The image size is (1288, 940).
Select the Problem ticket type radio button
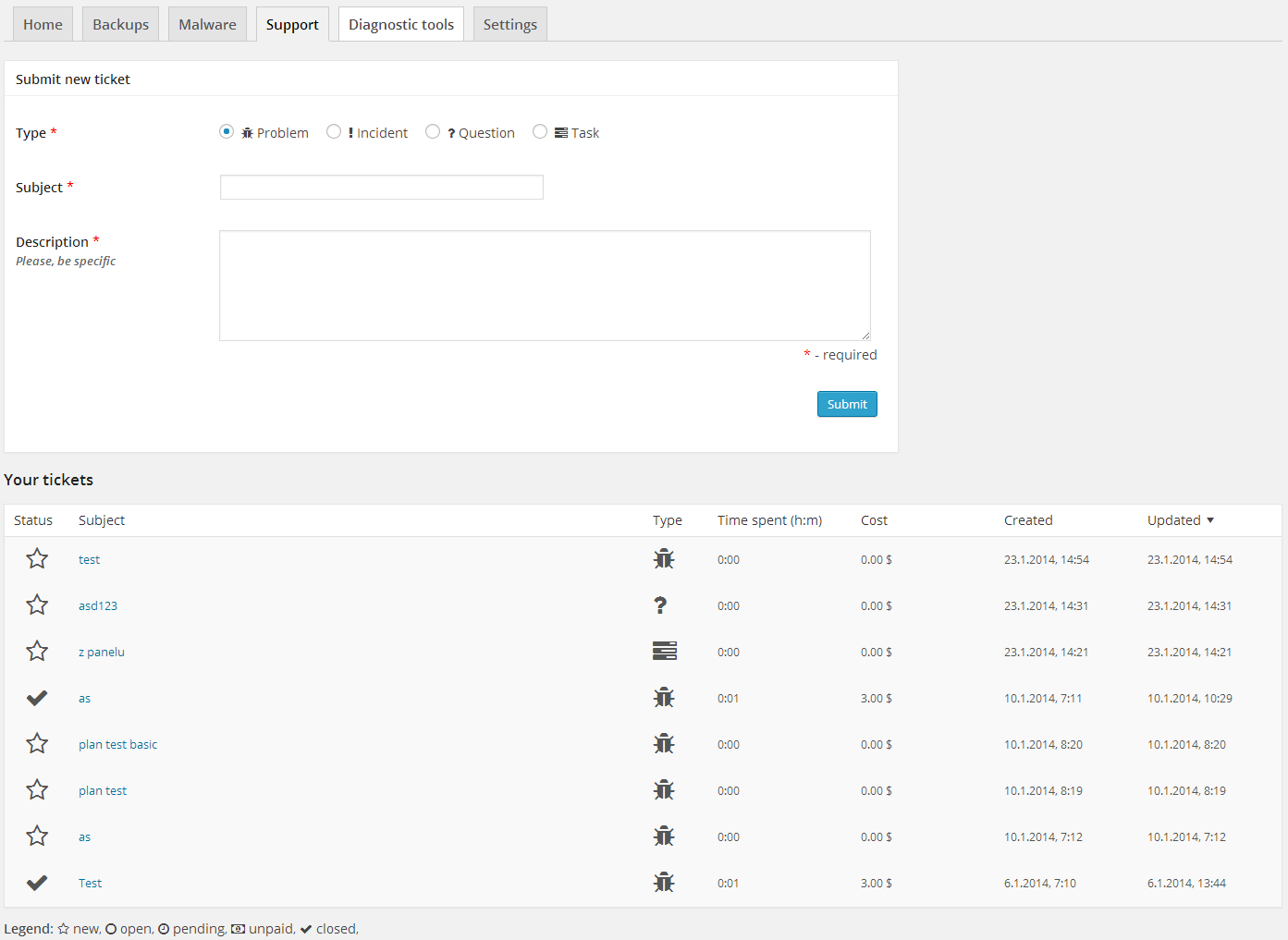point(227,131)
